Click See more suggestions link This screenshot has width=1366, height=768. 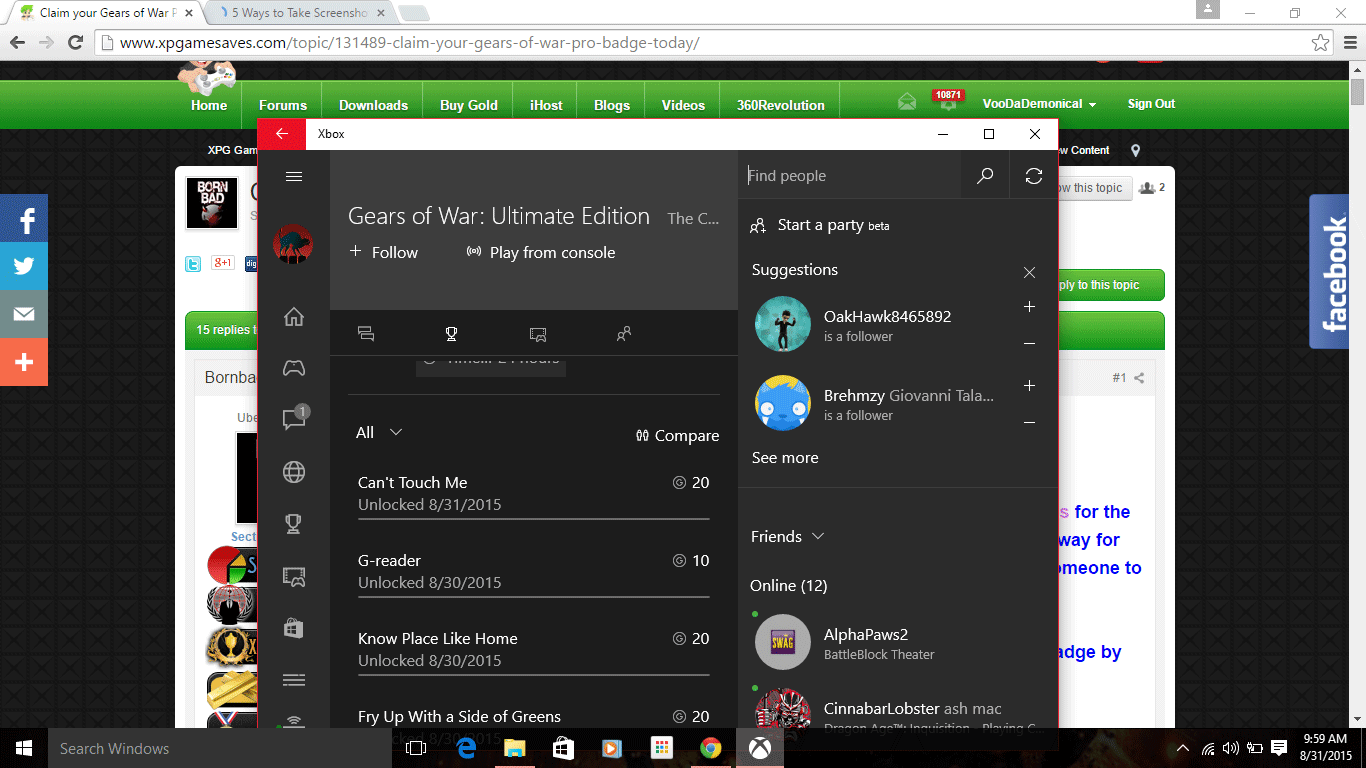[785, 458]
